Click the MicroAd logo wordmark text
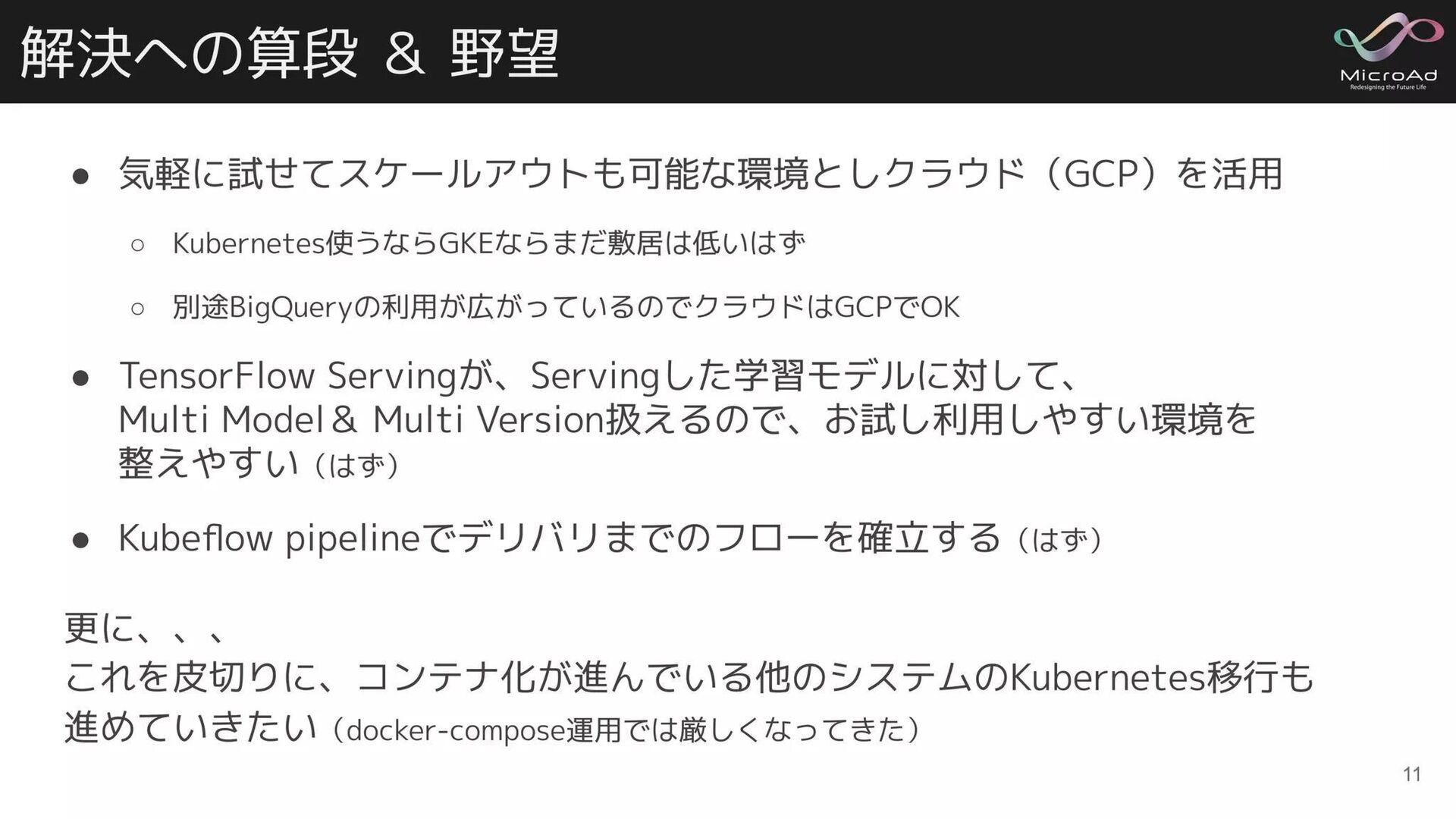 pyautogui.click(x=1388, y=75)
